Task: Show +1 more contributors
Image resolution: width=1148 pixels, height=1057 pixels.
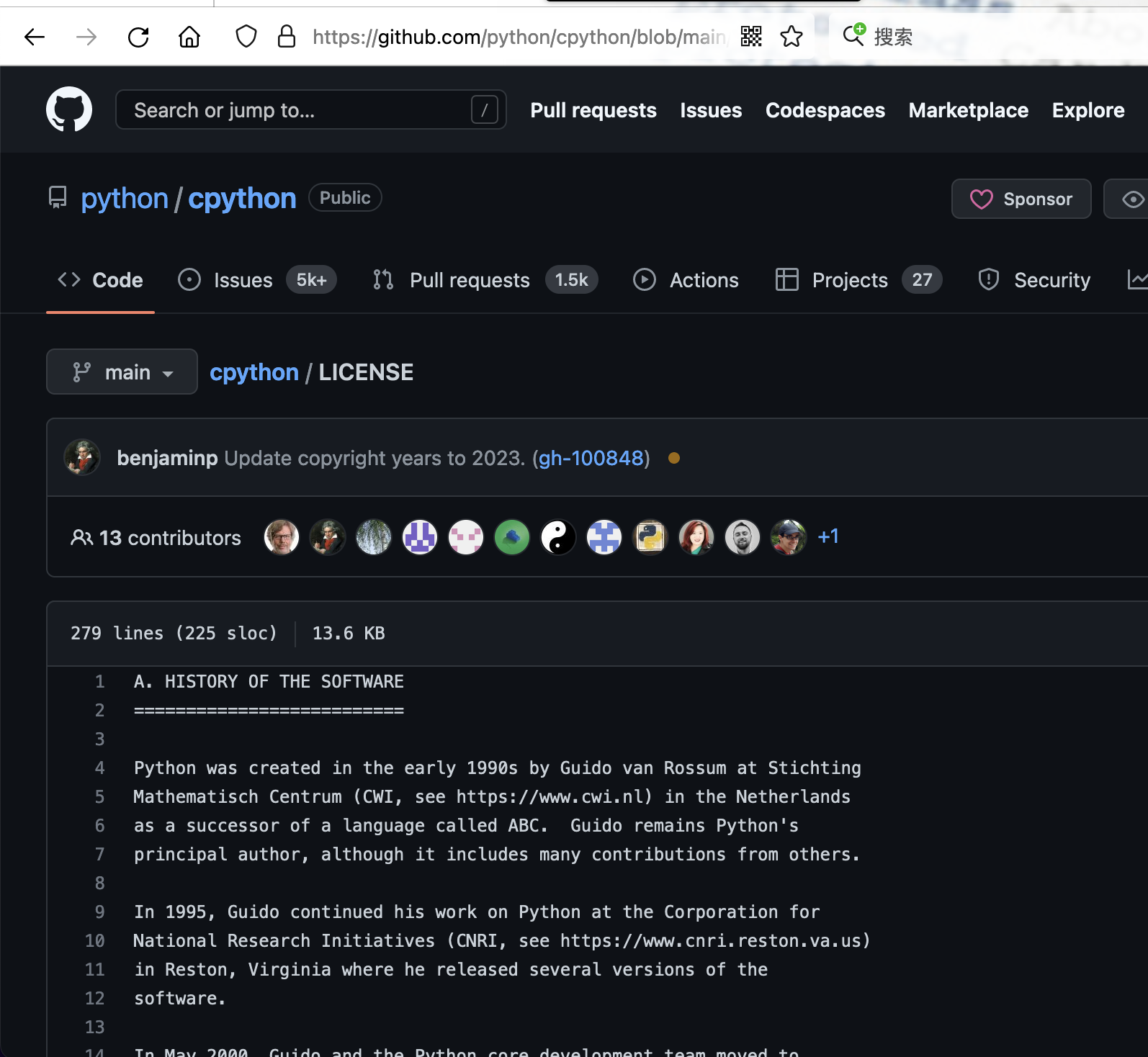Action: 828,536
